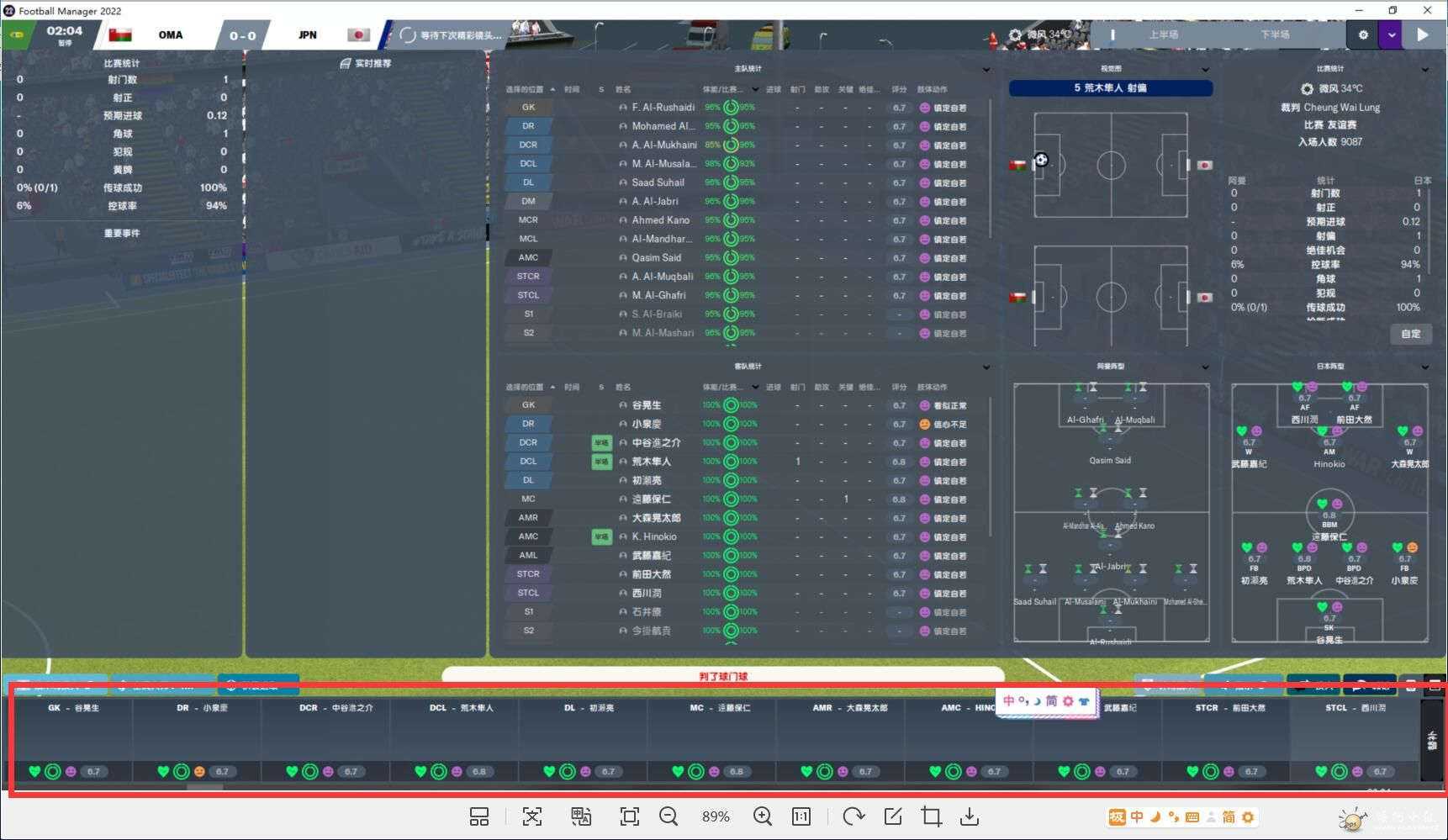Select the 下半场 timeline section
The height and width of the screenshot is (840, 1448).
pyautogui.click(x=1274, y=35)
